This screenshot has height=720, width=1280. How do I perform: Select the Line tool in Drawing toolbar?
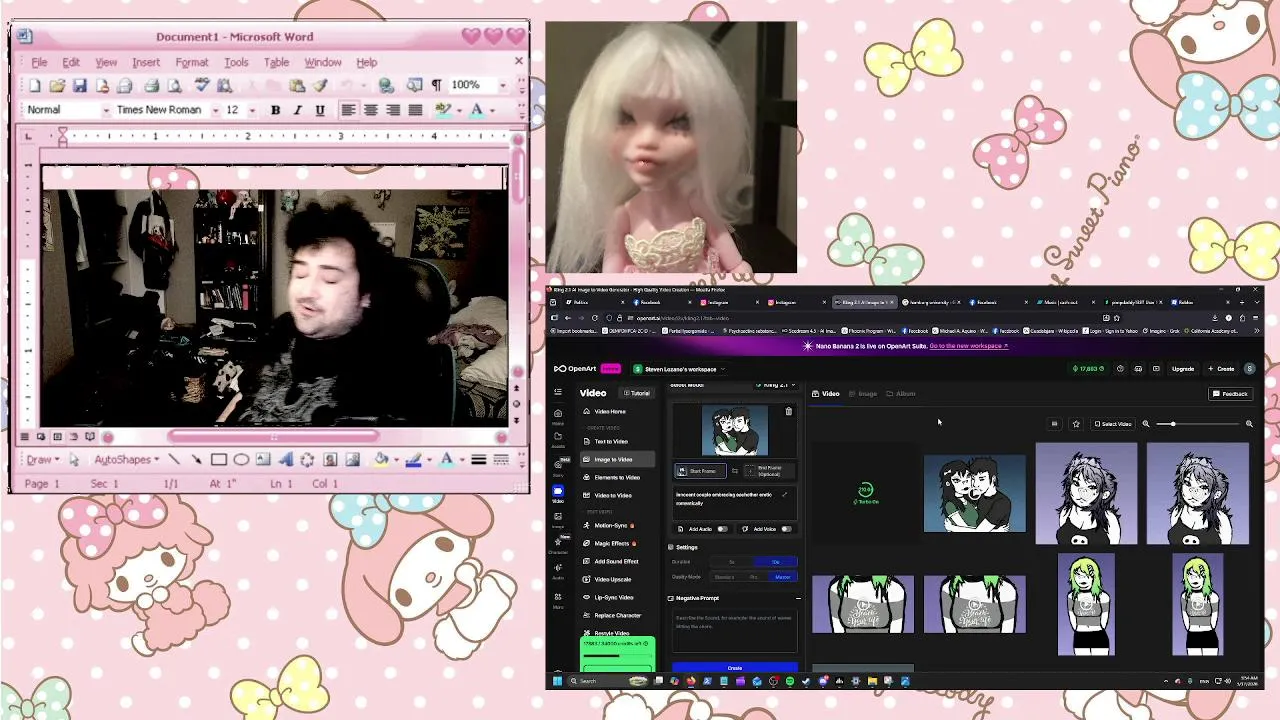(174, 460)
